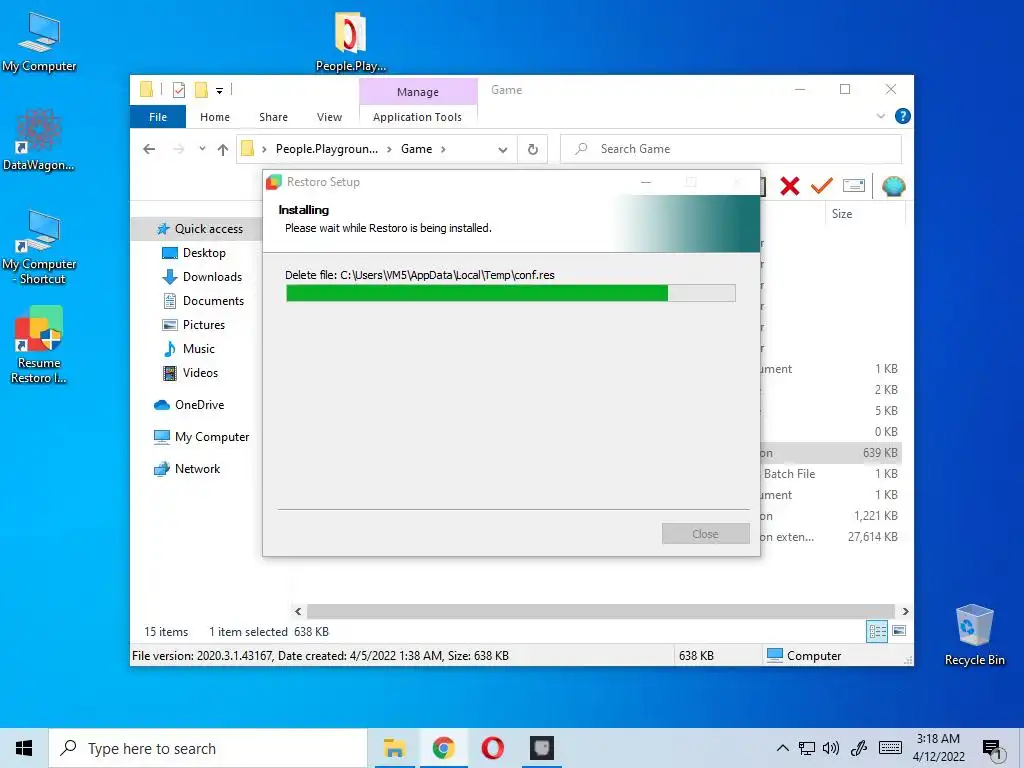Click the Close button in Restoro Setup
Image resolution: width=1024 pixels, height=768 pixels.
[705, 534]
